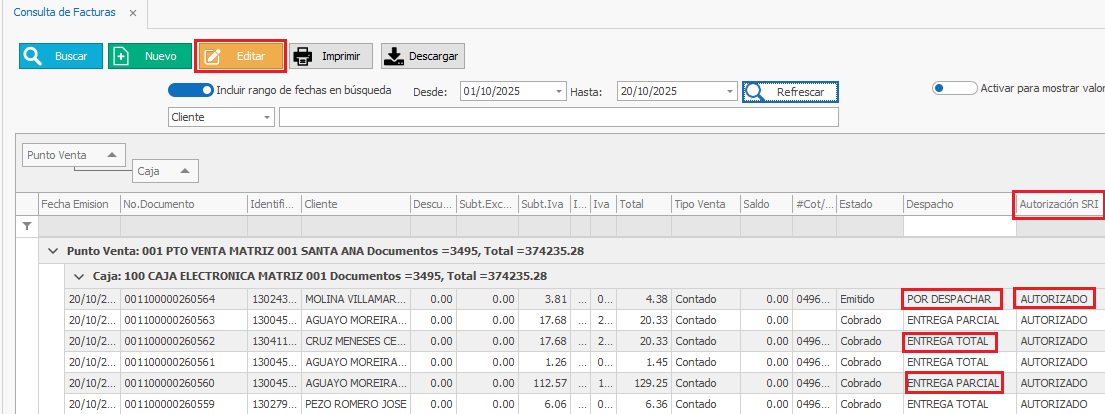
Task: Click the Editar pencil icon
Action: (212, 57)
